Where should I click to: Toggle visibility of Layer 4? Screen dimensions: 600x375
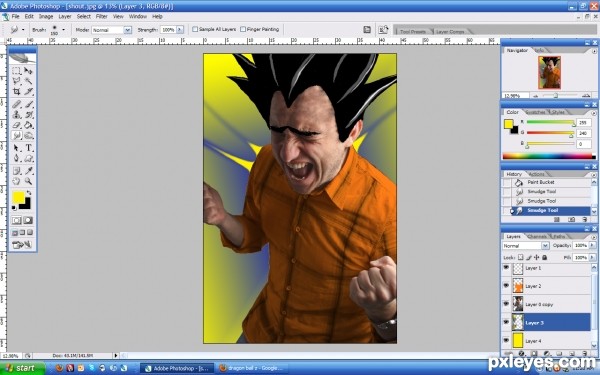pos(506,340)
